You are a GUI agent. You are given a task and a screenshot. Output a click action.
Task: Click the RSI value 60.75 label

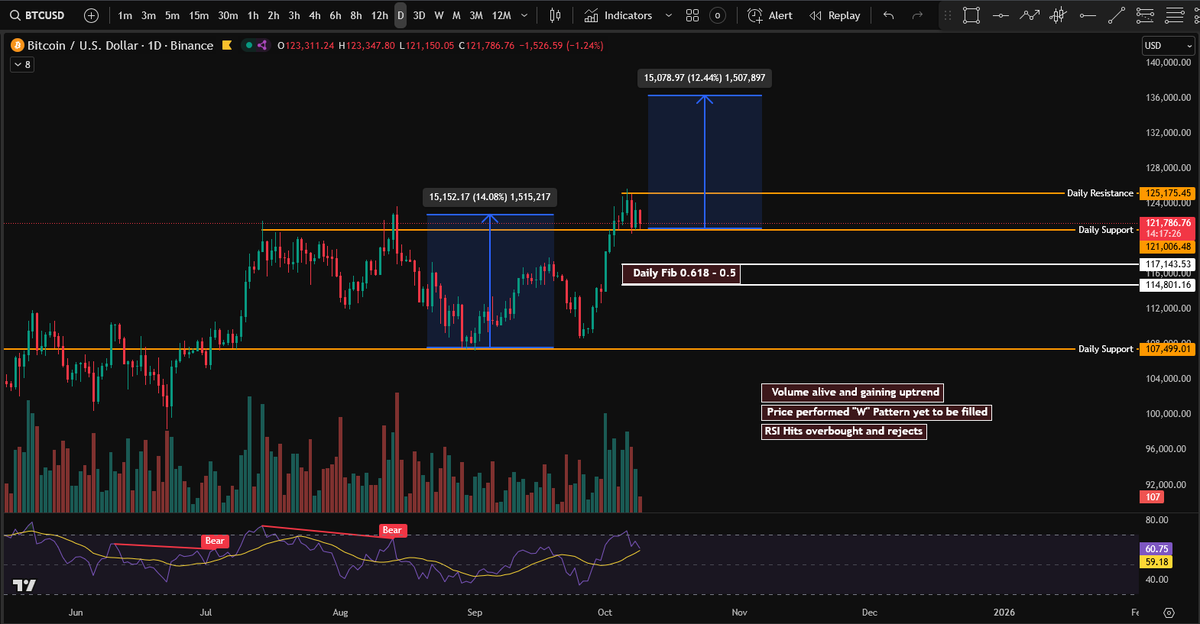point(1154,549)
